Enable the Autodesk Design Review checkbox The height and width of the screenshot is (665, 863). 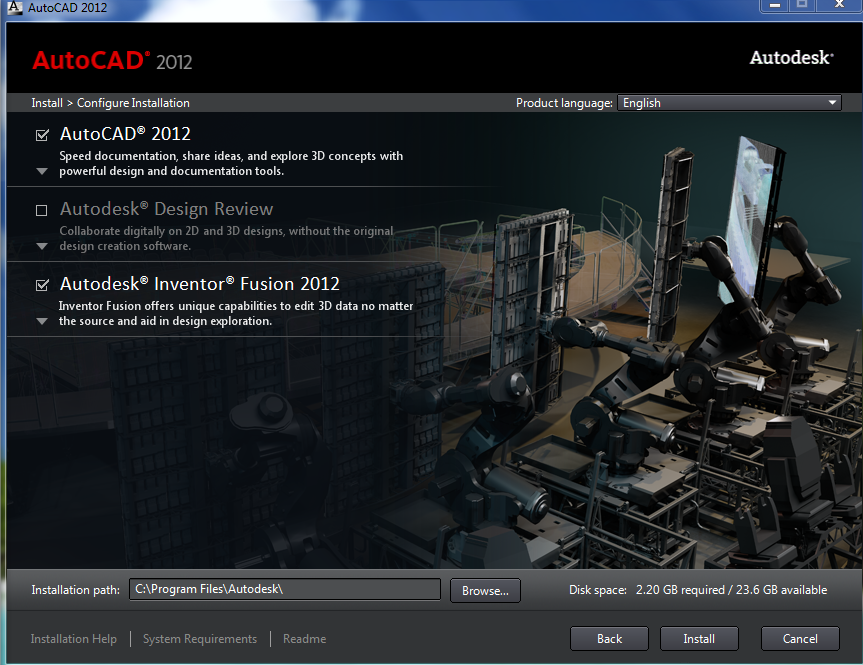pyautogui.click(x=41, y=210)
